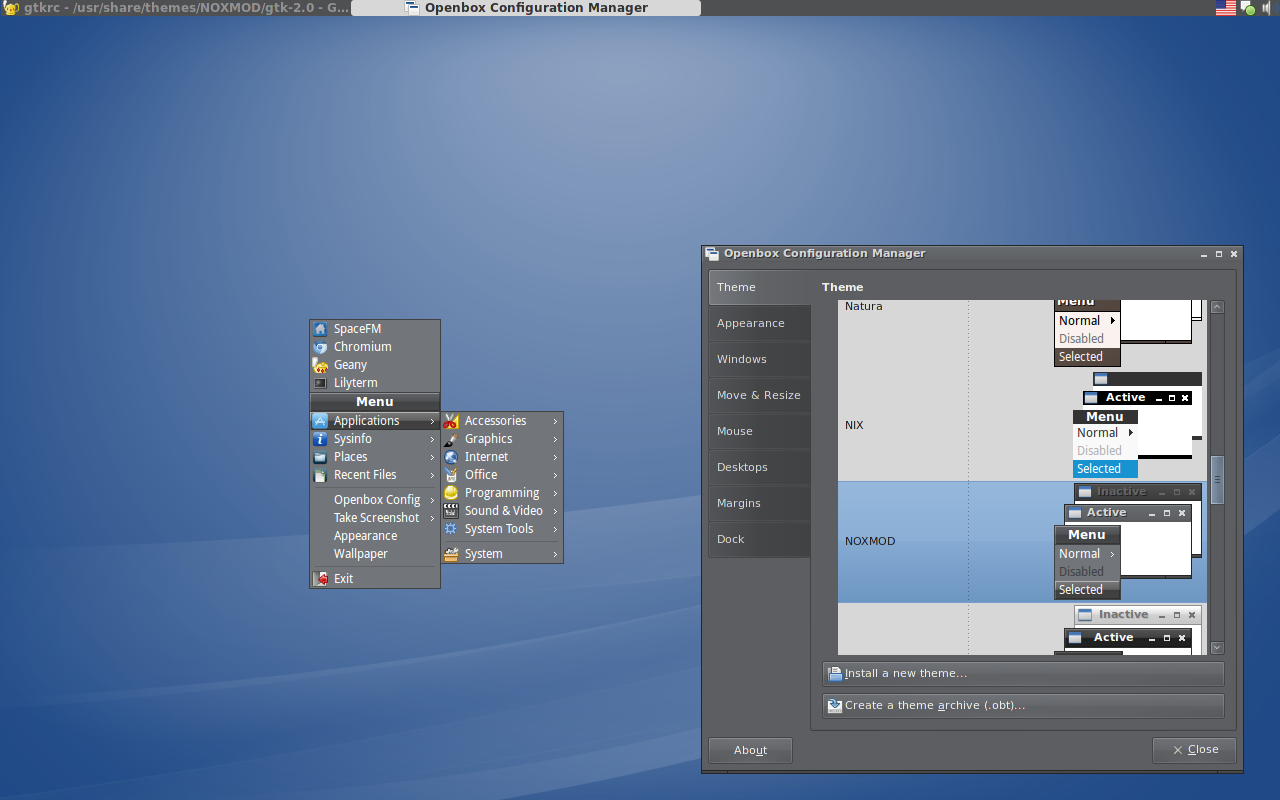Launch SpaceFM from its home icon

click(320, 329)
